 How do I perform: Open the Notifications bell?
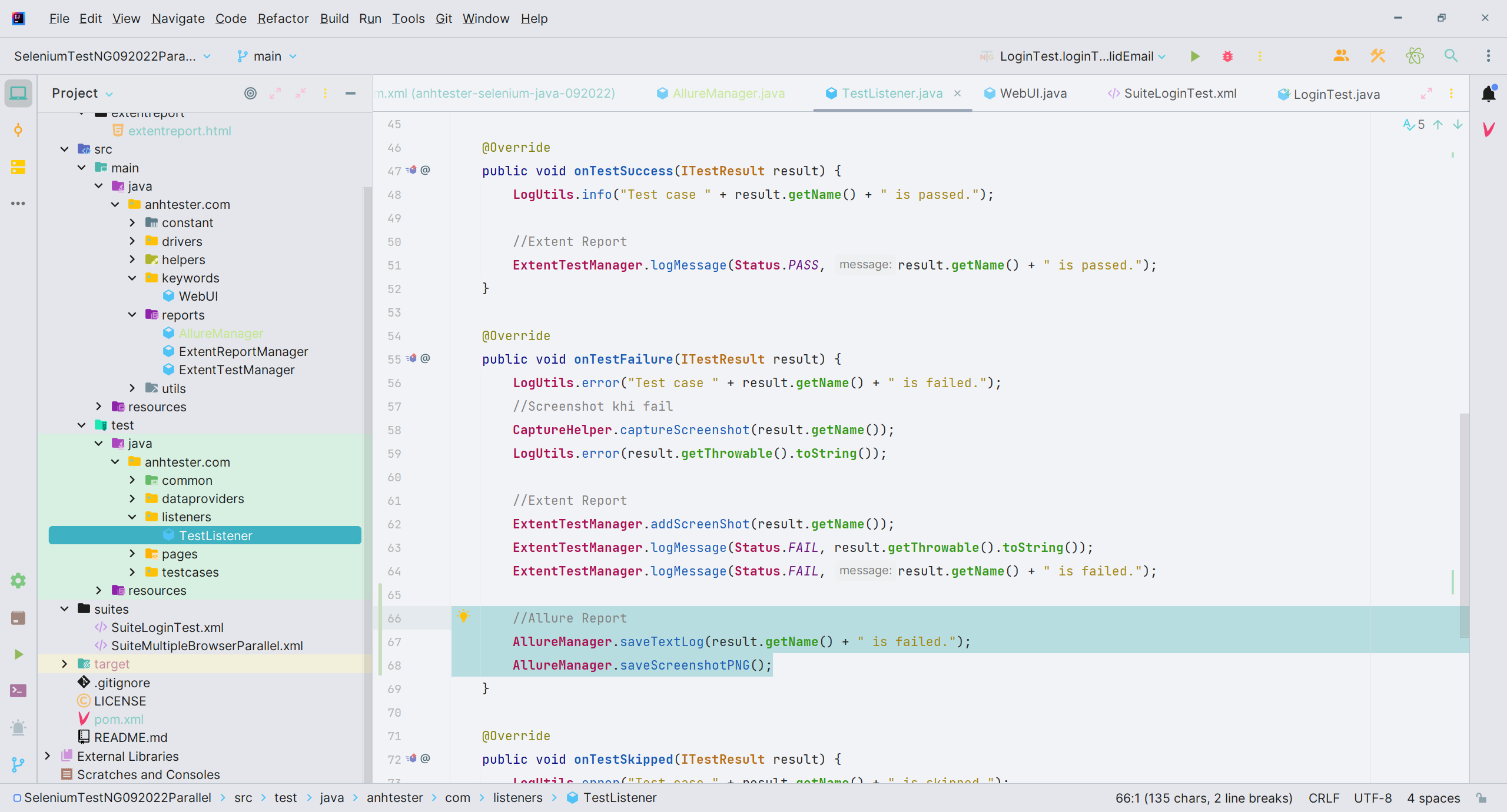pos(1489,94)
